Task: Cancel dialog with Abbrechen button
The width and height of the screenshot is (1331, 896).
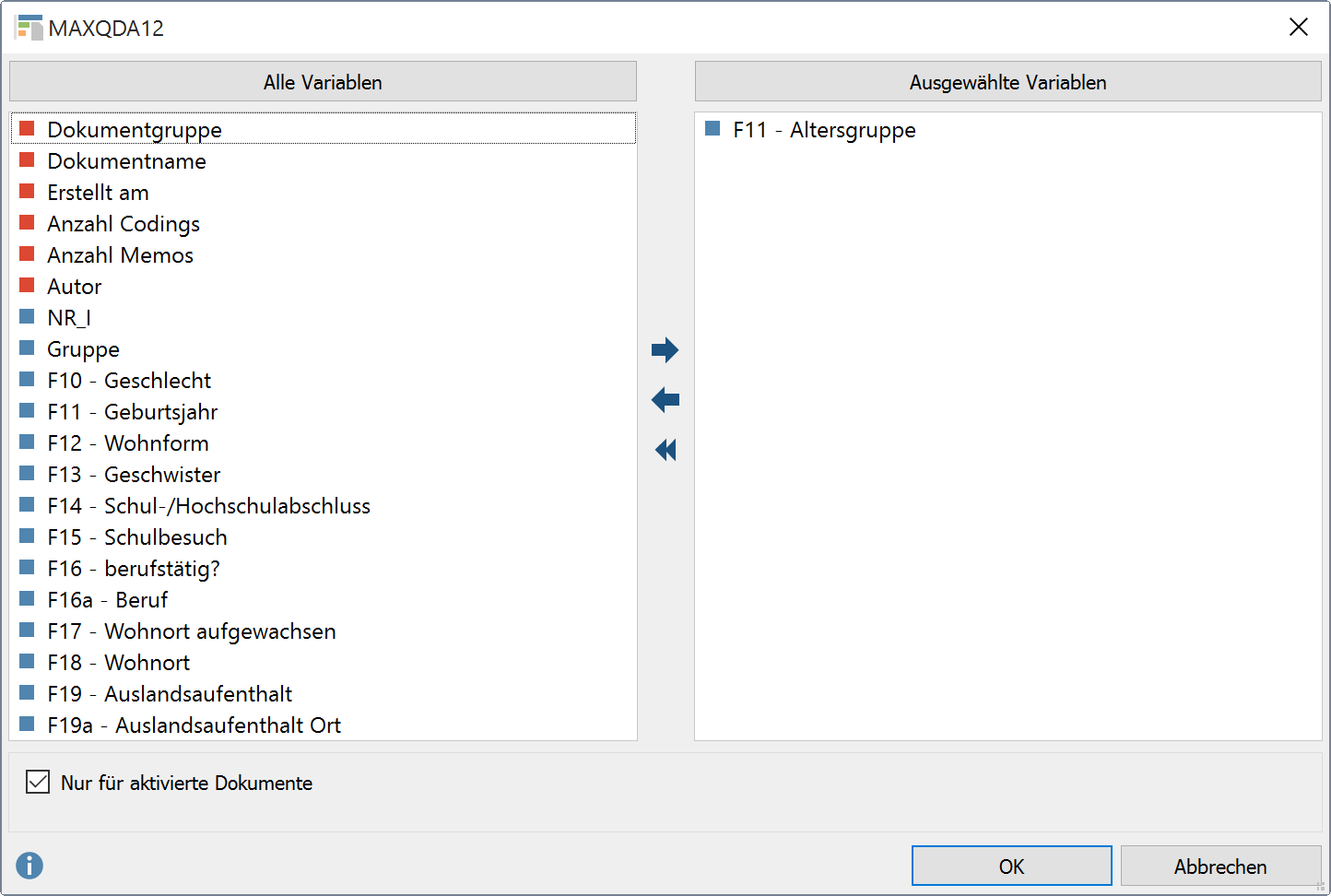Action: pyautogui.click(x=1219, y=867)
